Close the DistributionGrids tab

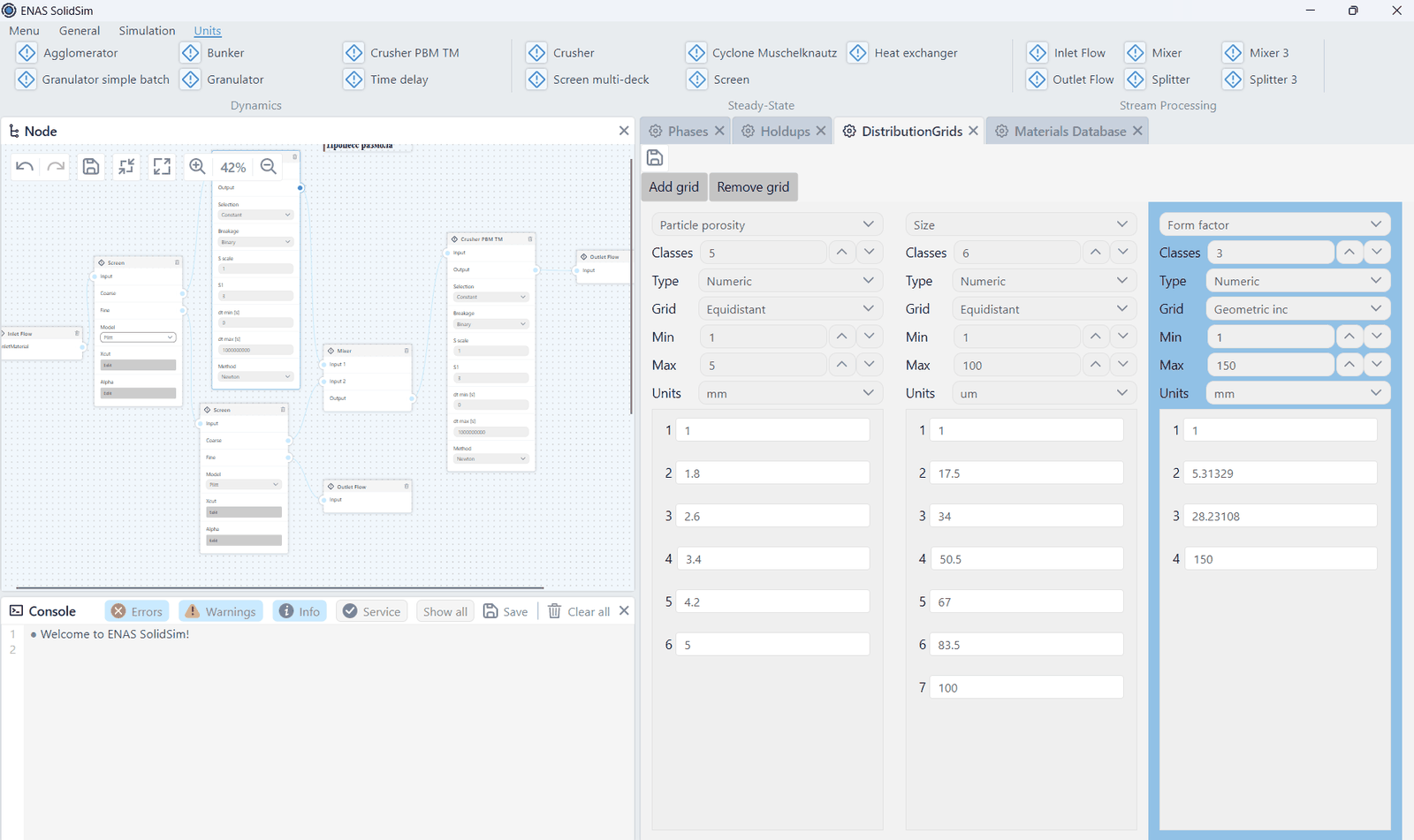(x=973, y=131)
